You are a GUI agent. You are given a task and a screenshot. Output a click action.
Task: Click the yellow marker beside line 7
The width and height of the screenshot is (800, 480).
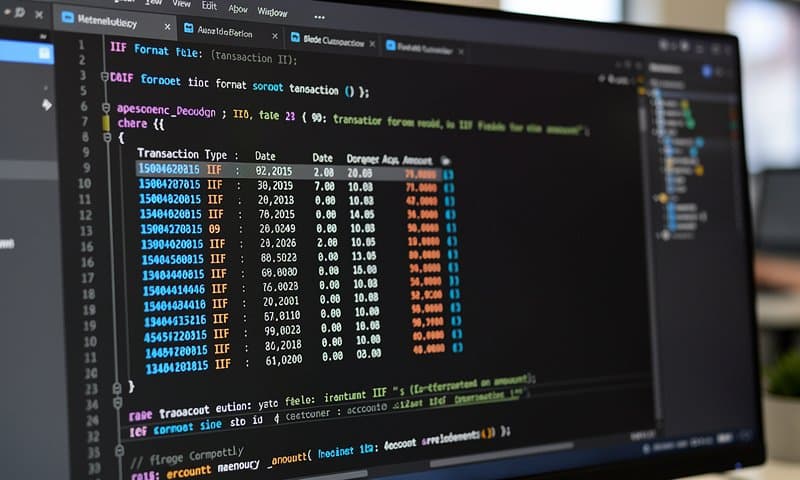[x=107, y=122]
